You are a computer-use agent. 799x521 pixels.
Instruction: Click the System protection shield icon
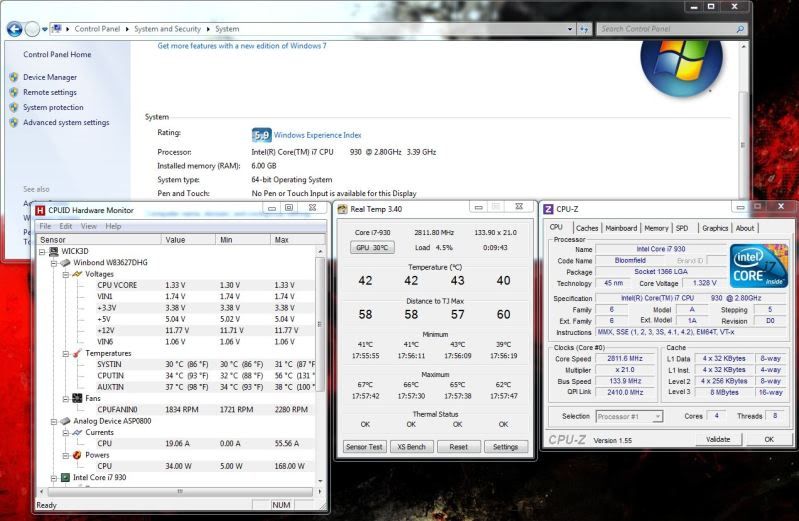[x=14, y=108]
